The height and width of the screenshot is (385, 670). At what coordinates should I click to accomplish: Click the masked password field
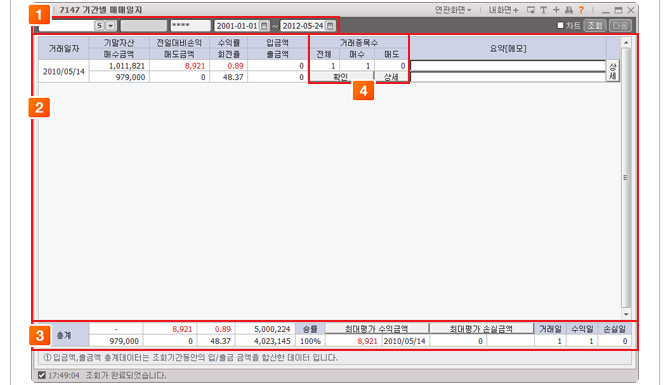pyautogui.click(x=191, y=26)
